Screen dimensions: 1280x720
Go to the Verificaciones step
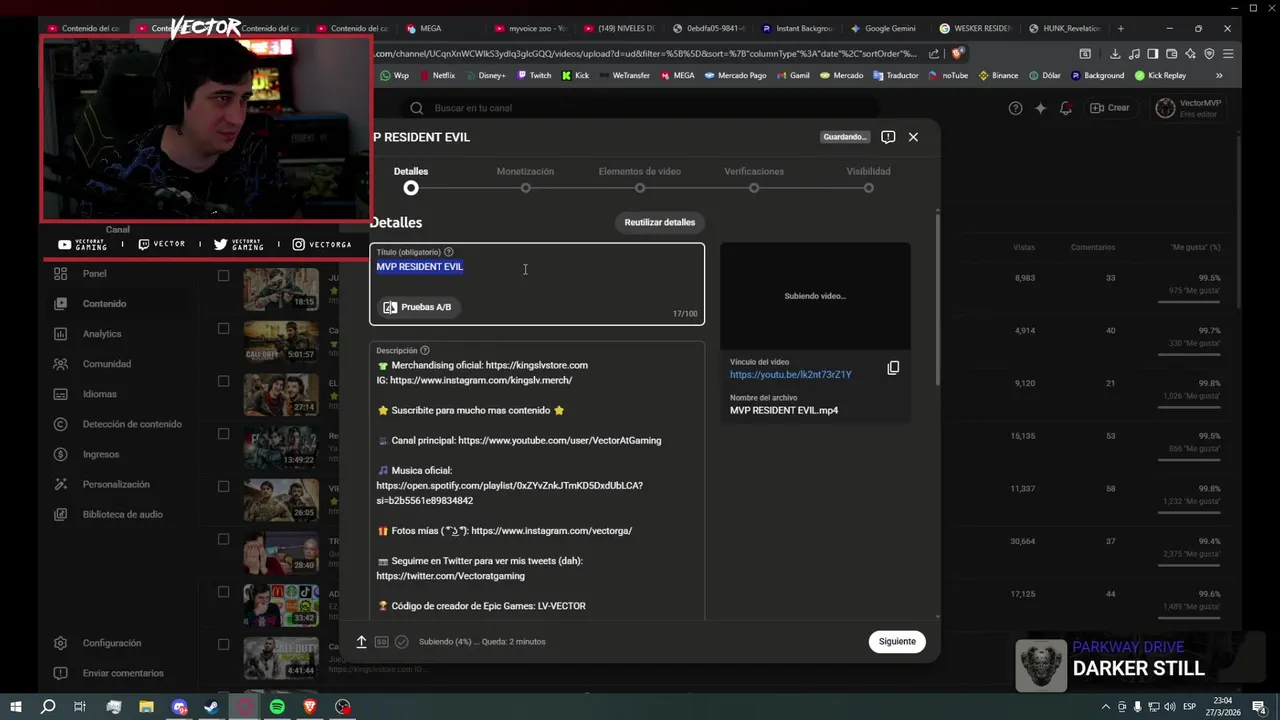(754, 179)
